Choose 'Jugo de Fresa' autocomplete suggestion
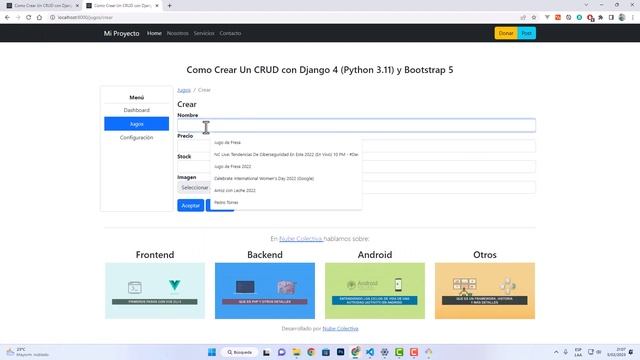The width and height of the screenshot is (640, 360). (x=286, y=142)
